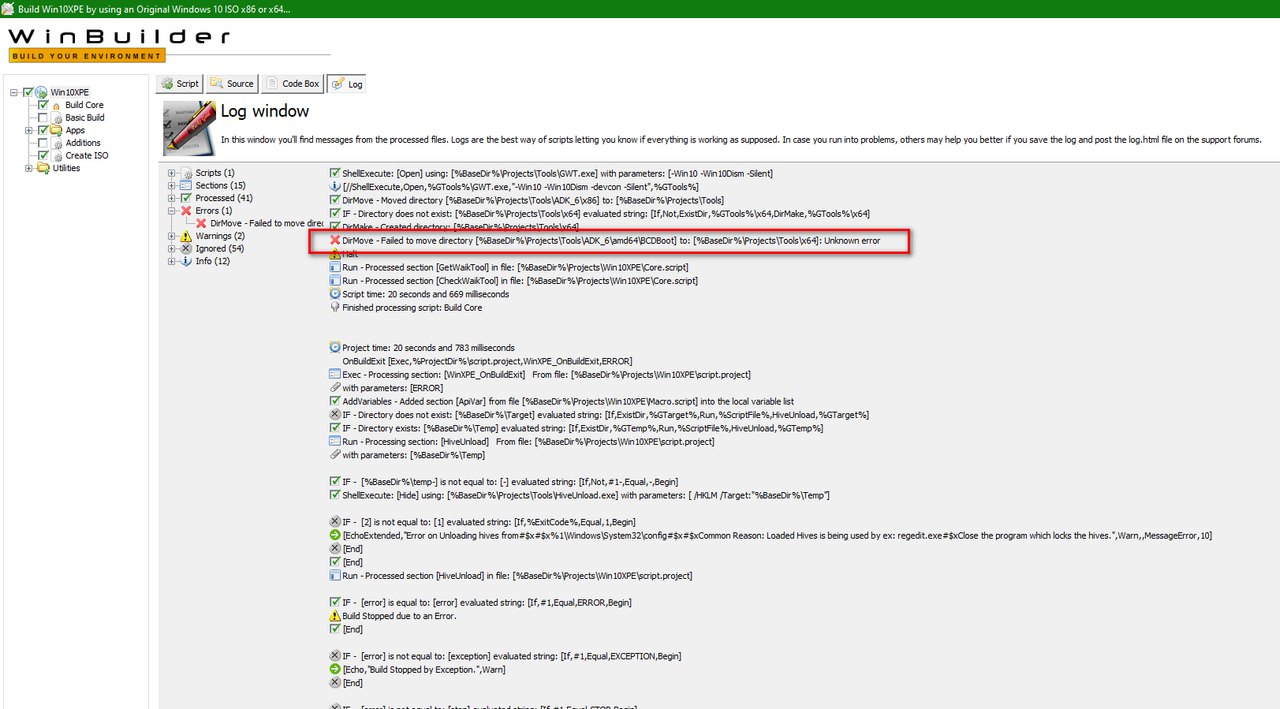Uncheck the Build Core checkbox

tap(43, 105)
